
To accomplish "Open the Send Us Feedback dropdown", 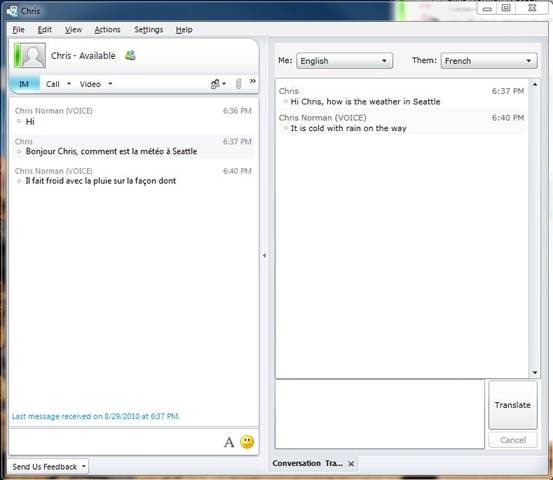I will coord(48,467).
